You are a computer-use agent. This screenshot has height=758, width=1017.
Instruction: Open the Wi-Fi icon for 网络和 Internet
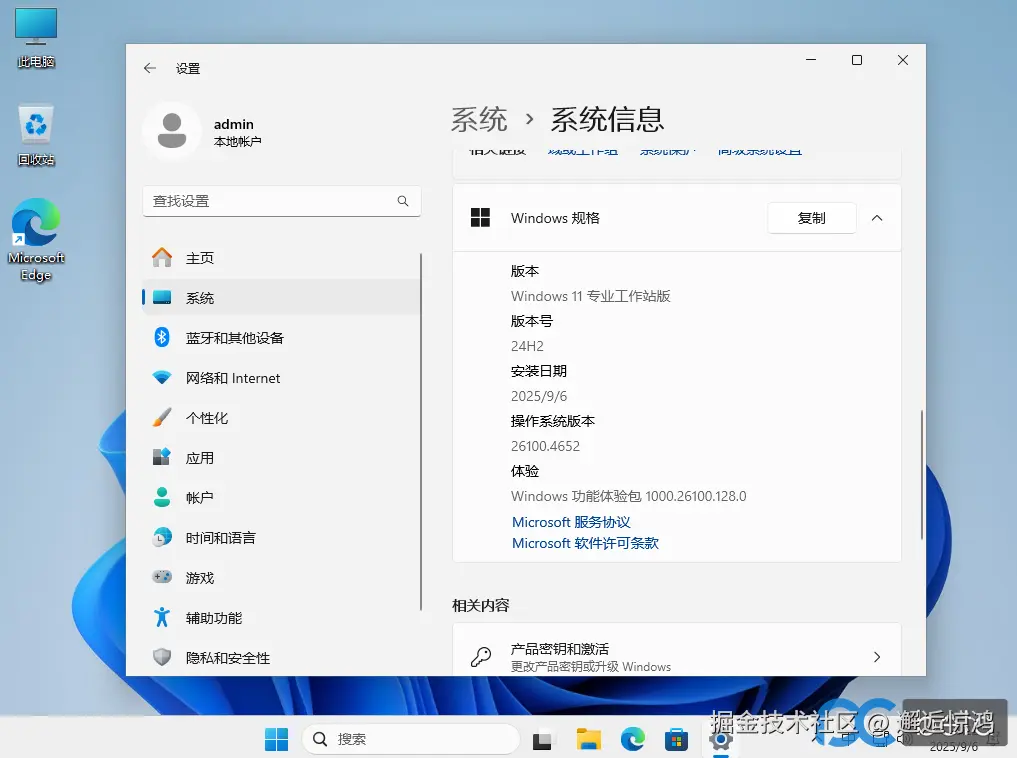point(162,377)
